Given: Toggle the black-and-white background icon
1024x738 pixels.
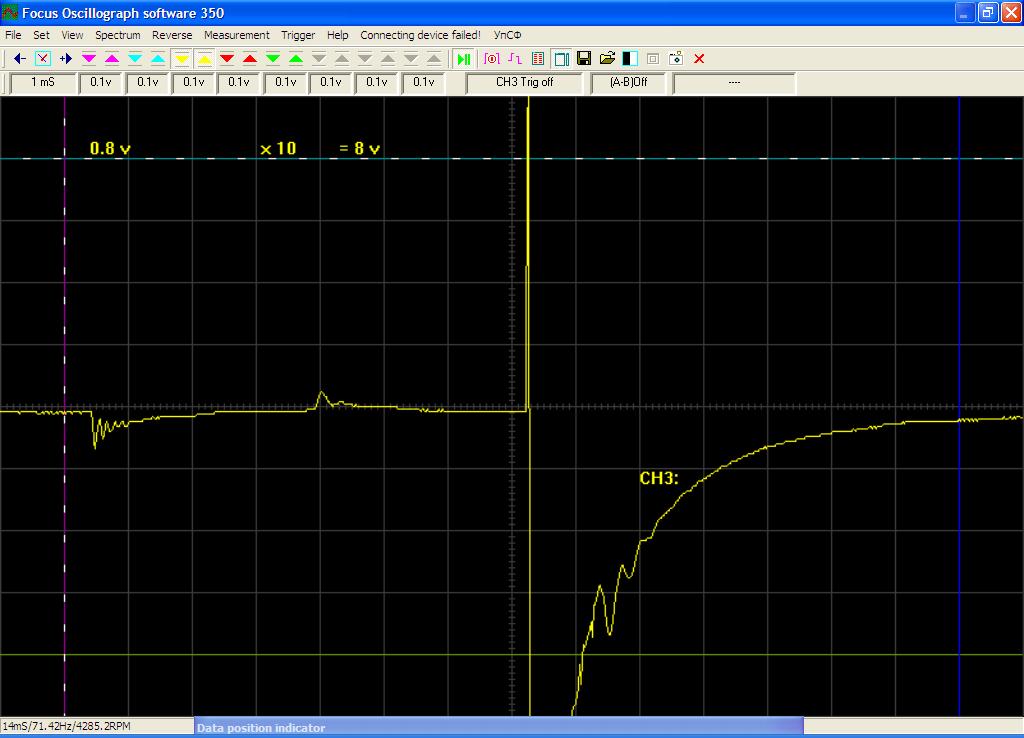Looking at the screenshot, I should pyautogui.click(x=630, y=59).
